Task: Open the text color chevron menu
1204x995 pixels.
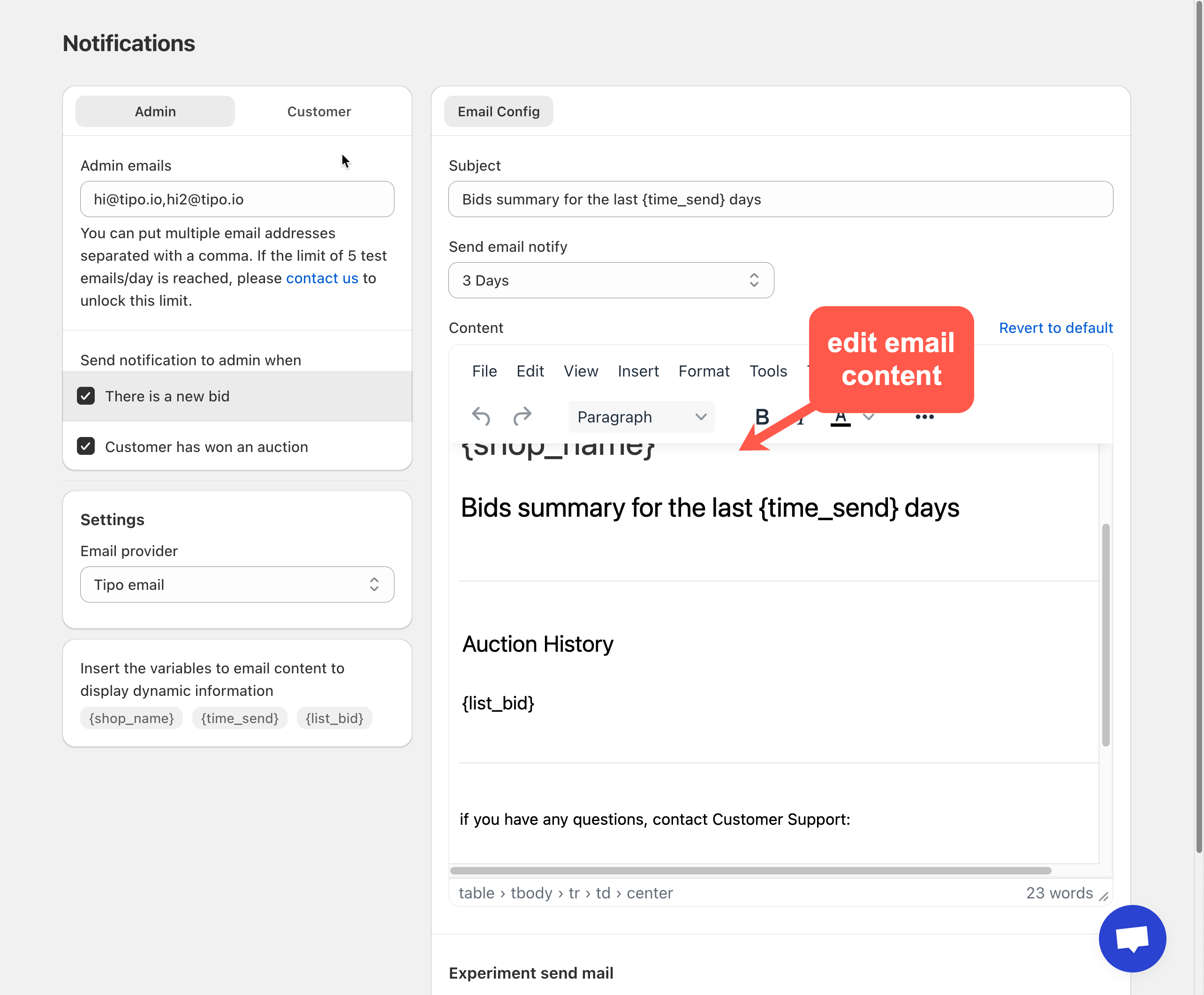Action: click(x=869, y=417)
